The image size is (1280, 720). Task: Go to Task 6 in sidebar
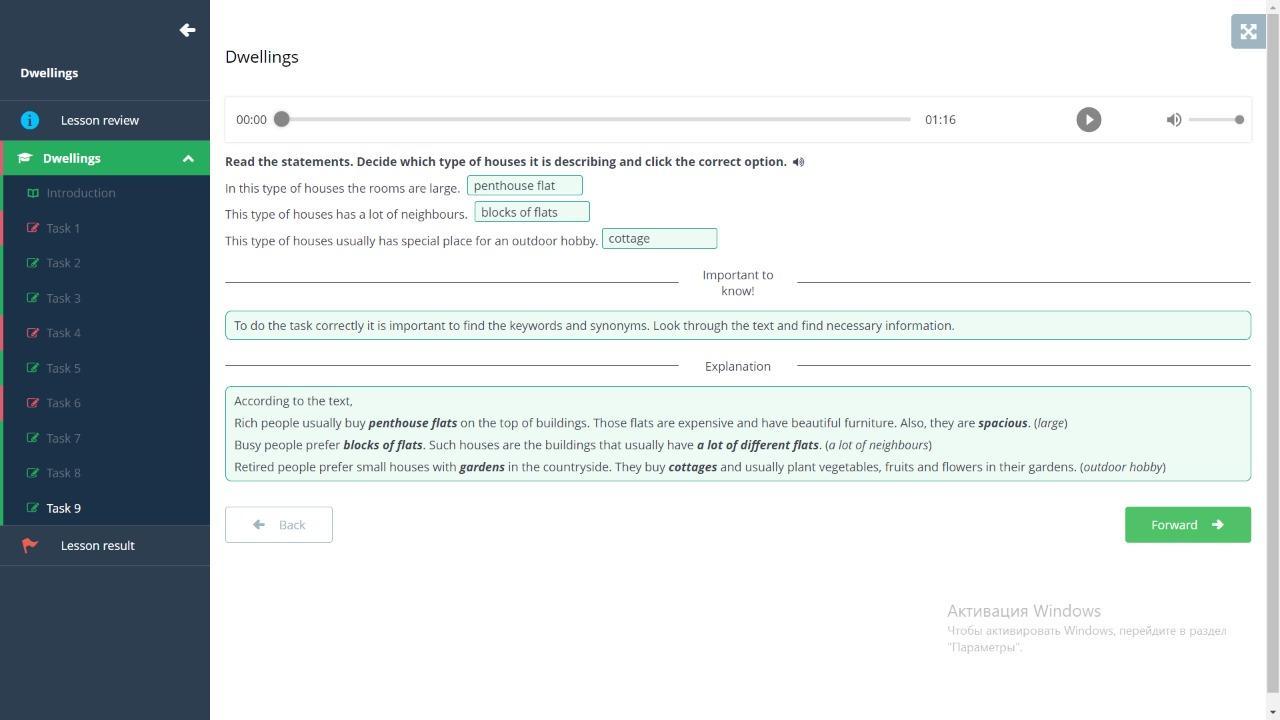63,403
